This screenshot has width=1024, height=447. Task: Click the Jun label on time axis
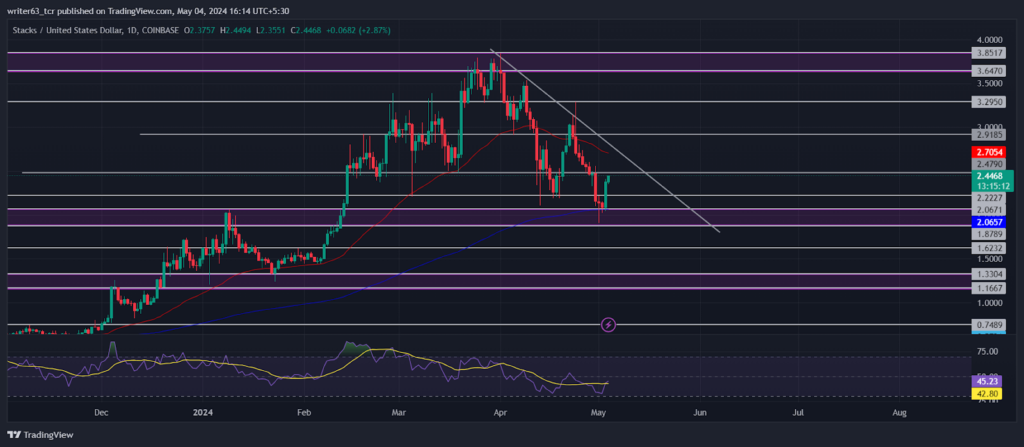click(x=701, y=413)
